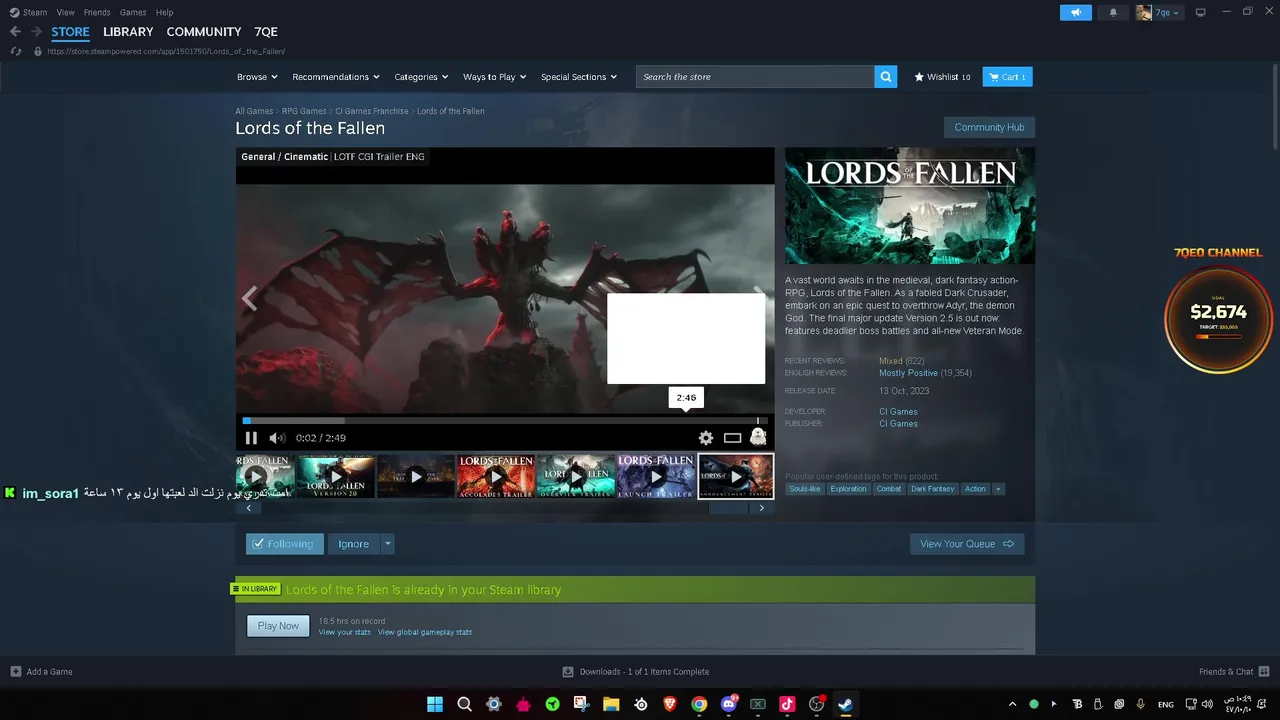Open the Help menu

164,12
